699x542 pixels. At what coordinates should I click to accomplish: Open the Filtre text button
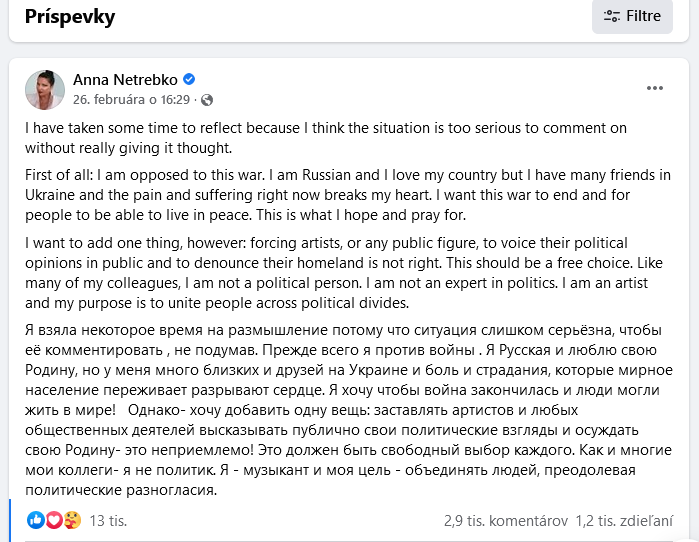pos(643,16)
